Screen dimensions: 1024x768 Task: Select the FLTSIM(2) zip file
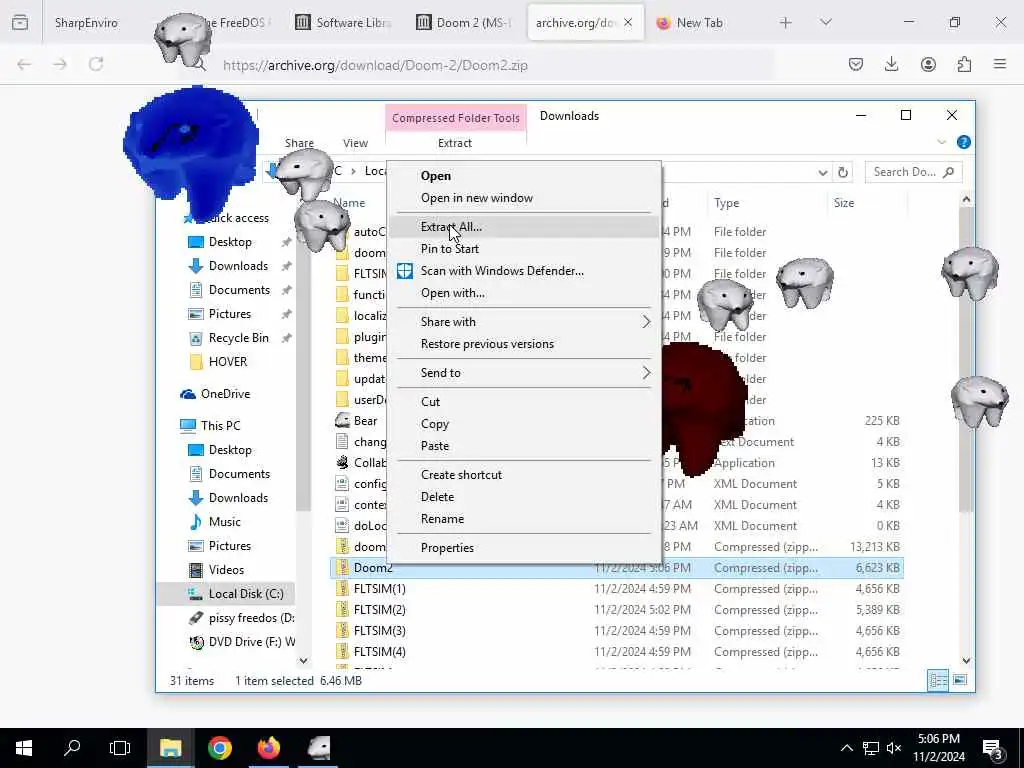pos(379,610)
